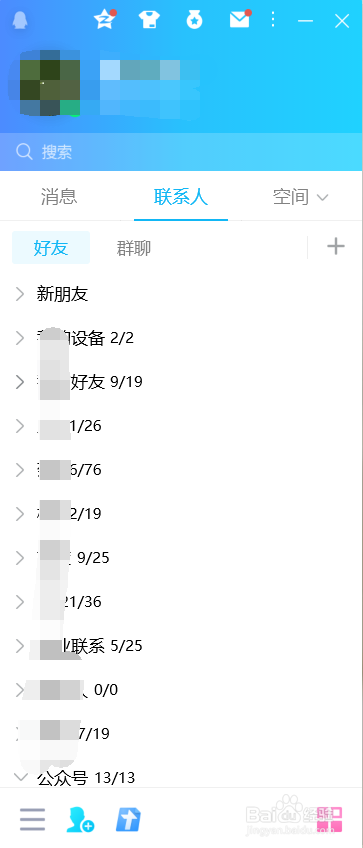Open the blue file transfer icon
363x848 pixels.
click(x=129, y=819)
